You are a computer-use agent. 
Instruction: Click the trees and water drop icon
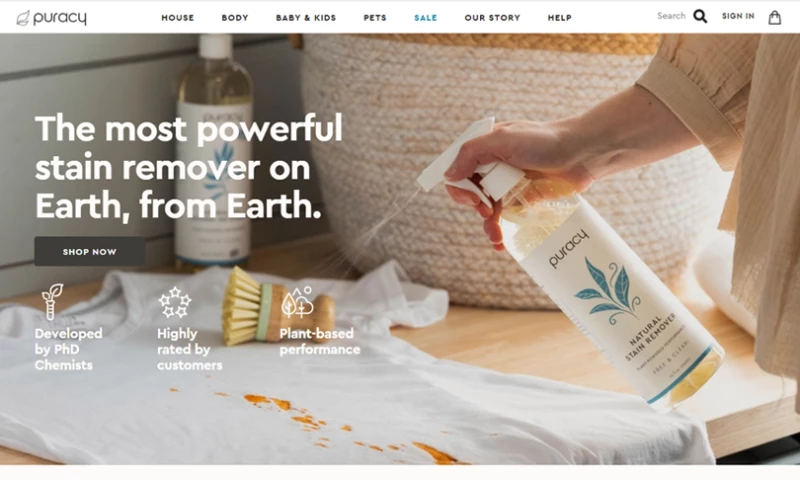tap(297, 302)
